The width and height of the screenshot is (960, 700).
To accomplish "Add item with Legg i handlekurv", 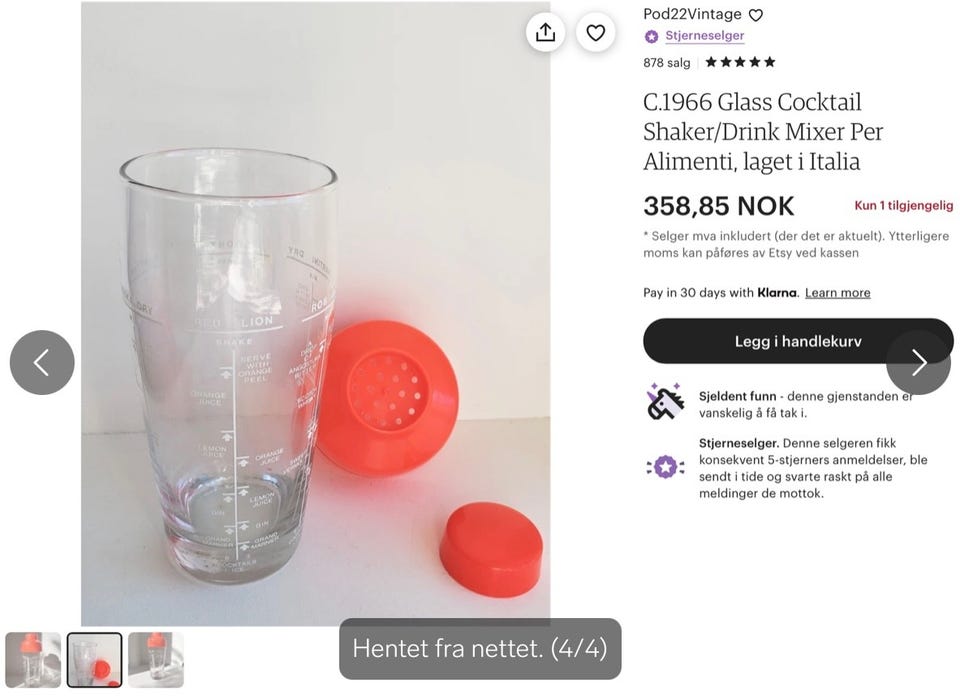I will 798,341.
